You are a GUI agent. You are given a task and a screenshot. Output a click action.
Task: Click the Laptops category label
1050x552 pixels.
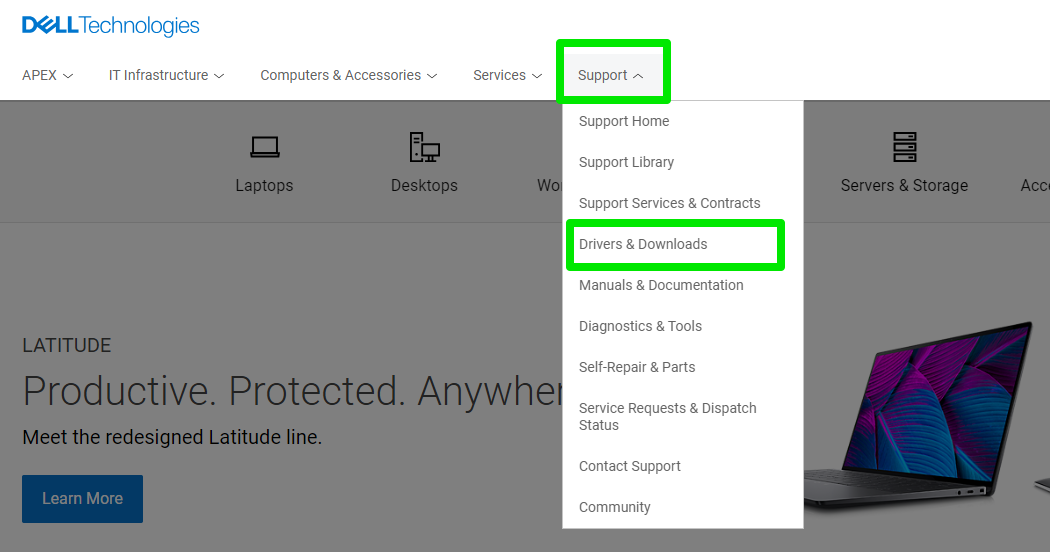[x=265, y=186]
